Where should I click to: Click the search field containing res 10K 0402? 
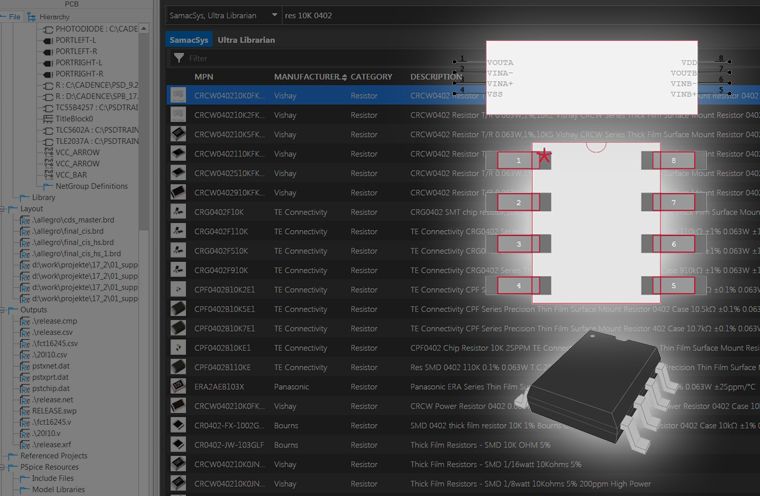521,16
